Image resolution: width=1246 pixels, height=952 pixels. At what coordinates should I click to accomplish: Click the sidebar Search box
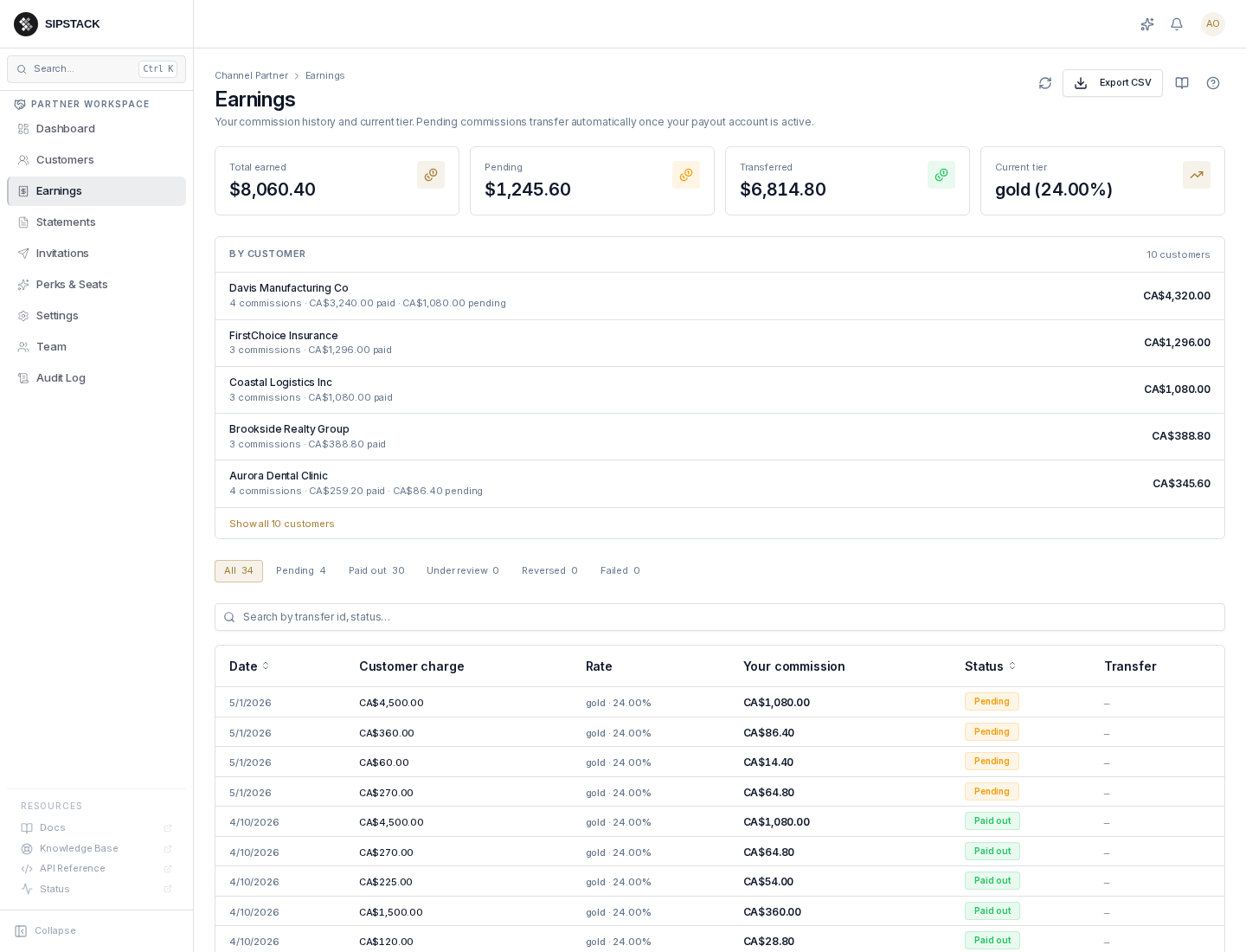click(96, 69)
